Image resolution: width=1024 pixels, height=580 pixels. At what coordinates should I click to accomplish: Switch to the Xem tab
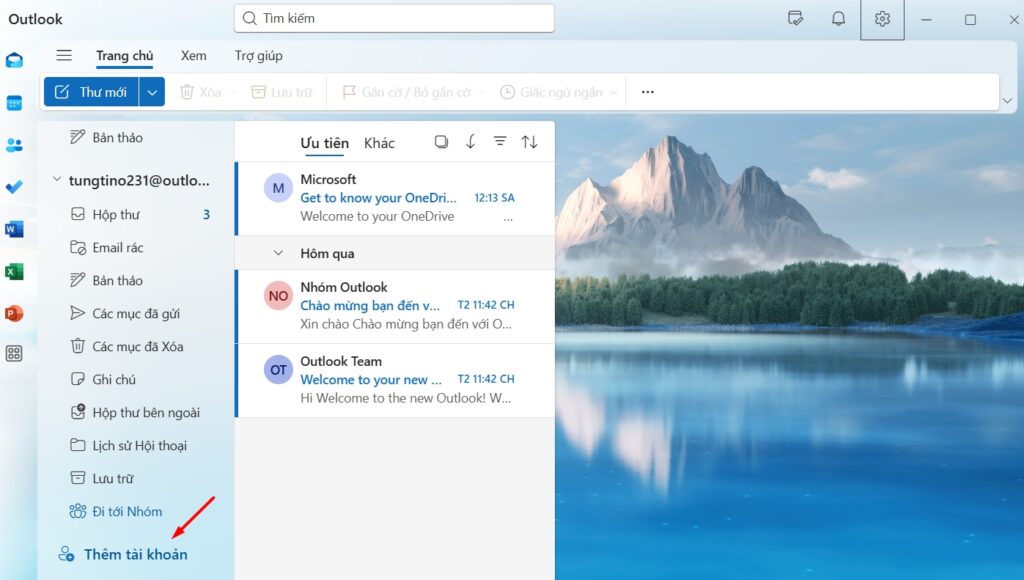click(x=193, y=56)
